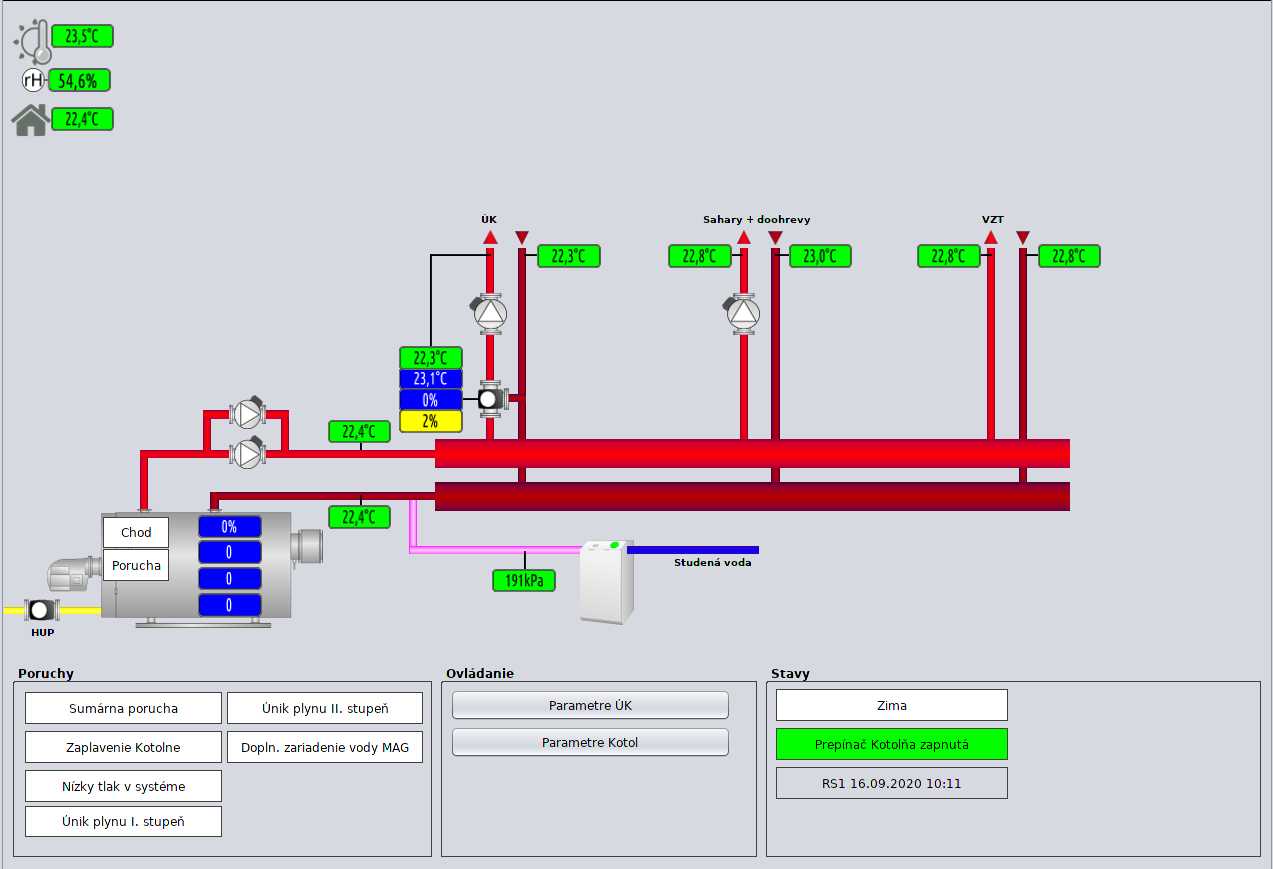The image size is (1273, 869).
Task: Click the Zima season status indicator
Action: (x=891, y=705)
